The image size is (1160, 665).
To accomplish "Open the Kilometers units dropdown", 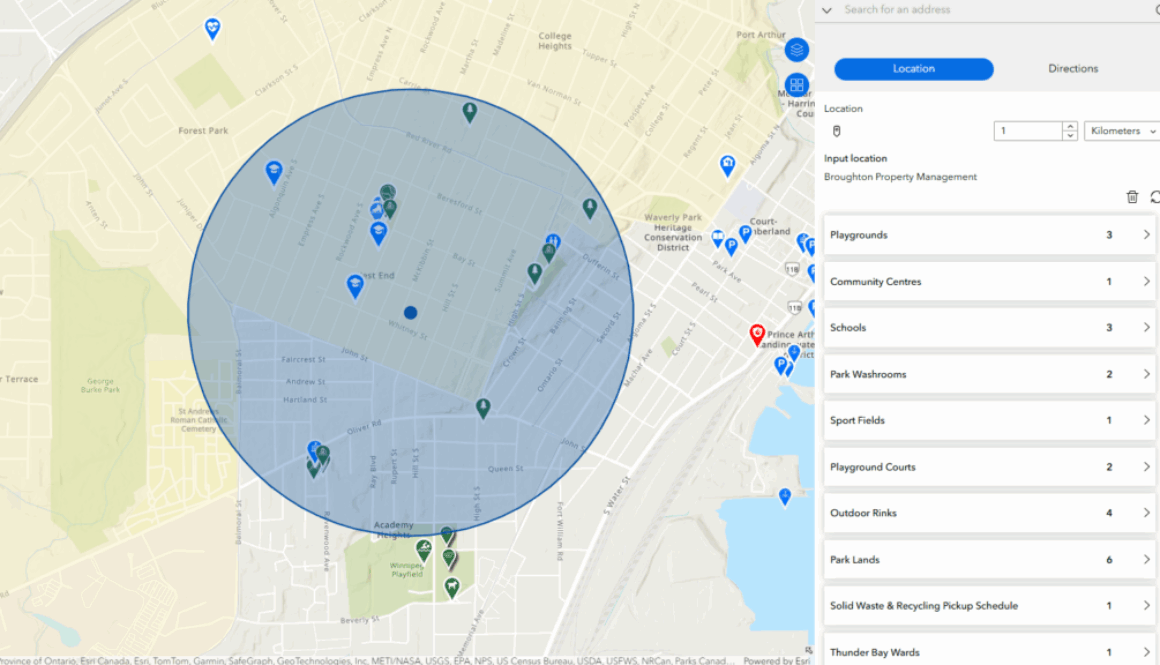I will click(x=1121, y=131).
